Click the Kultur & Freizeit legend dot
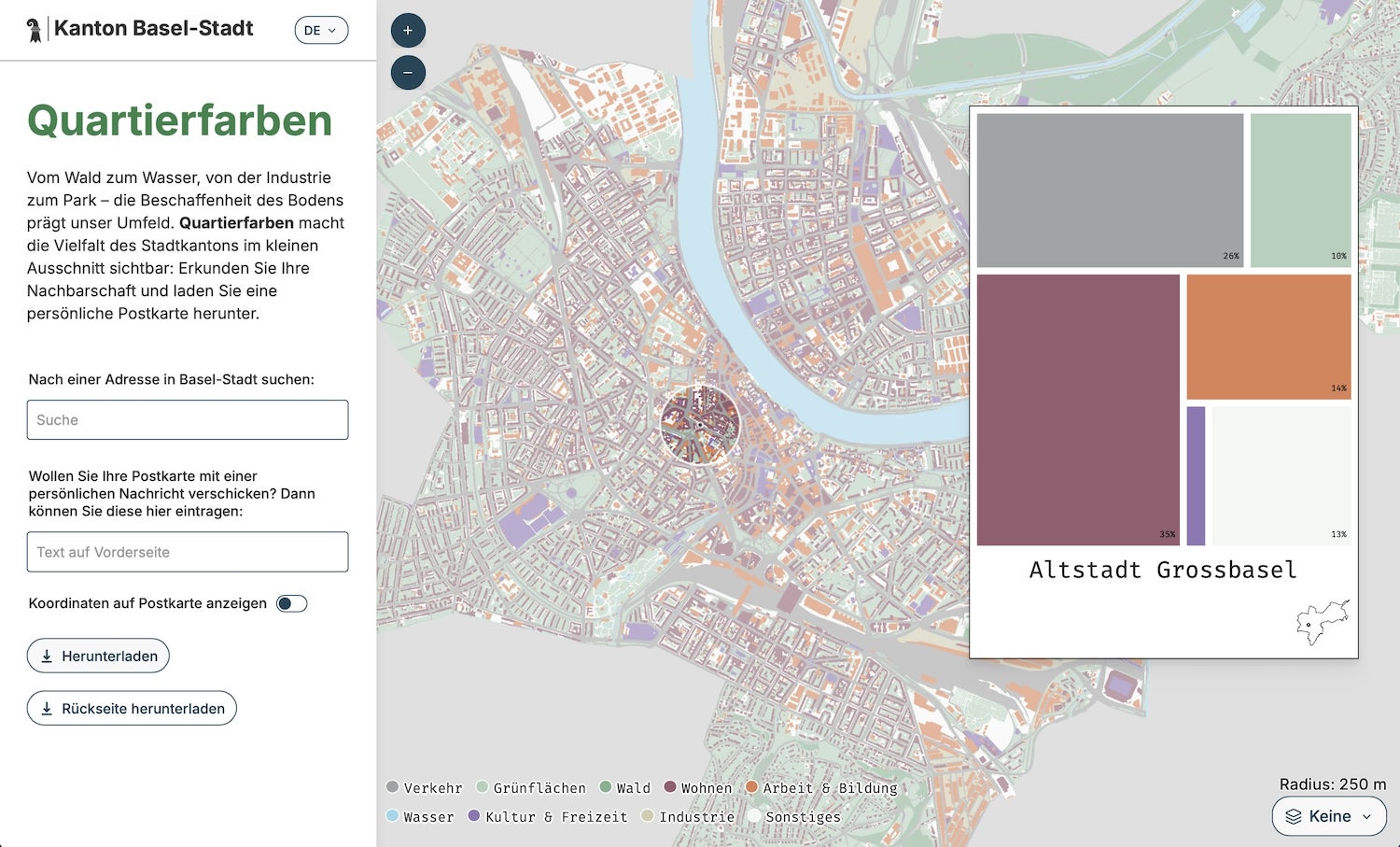This screenshot has width=1400, height=847. pos(474,816)
